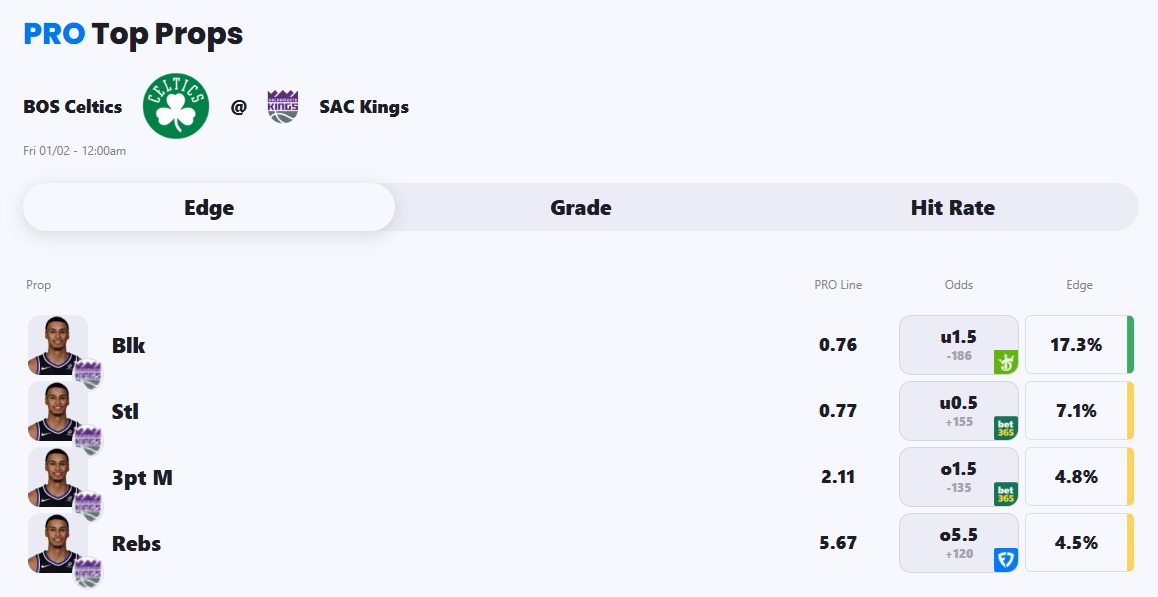Click bet365 icon on 3pt M row
Viewport: 1158px width, 597px height.
pos(1005,494)
